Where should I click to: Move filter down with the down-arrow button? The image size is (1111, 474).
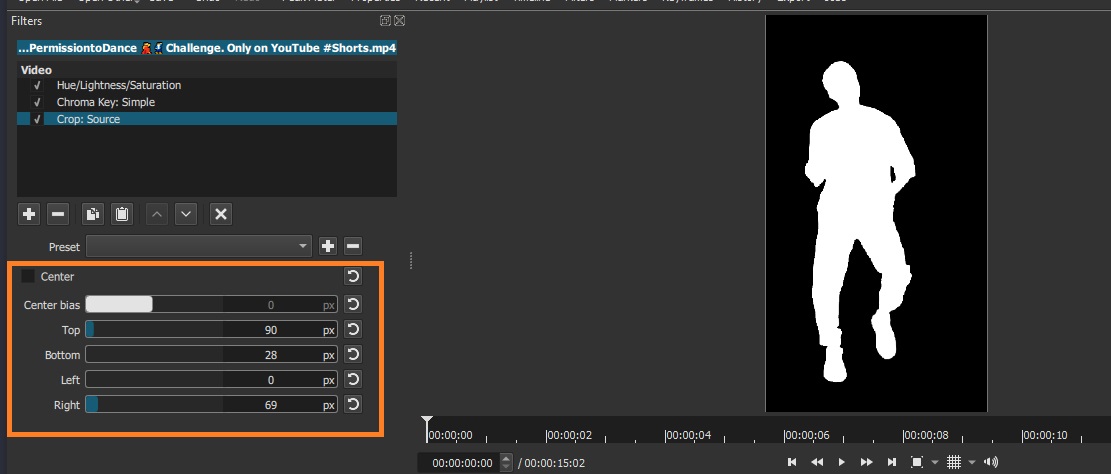[185, 214]
